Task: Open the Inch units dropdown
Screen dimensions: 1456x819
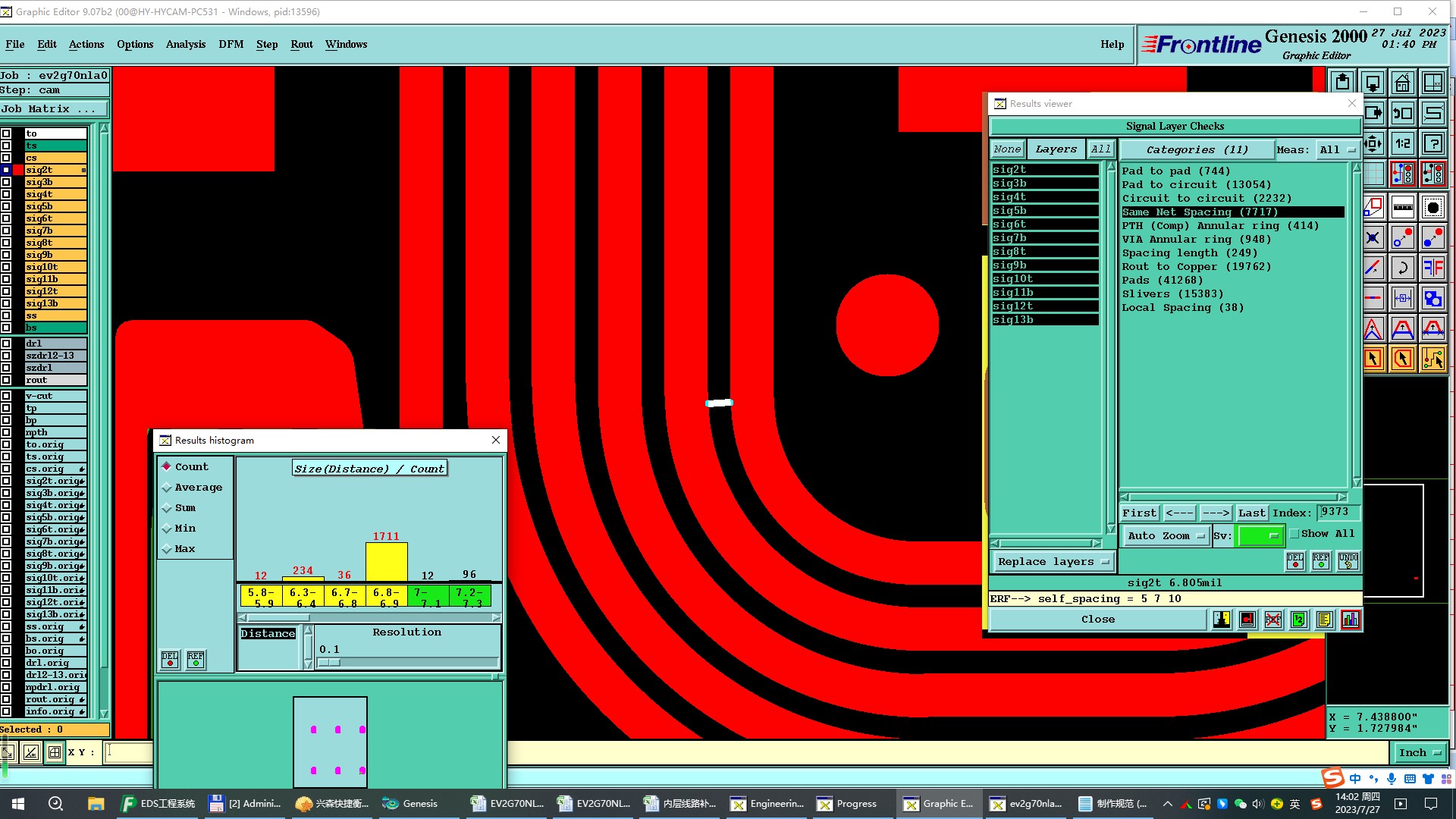Action: [1419, 752]
